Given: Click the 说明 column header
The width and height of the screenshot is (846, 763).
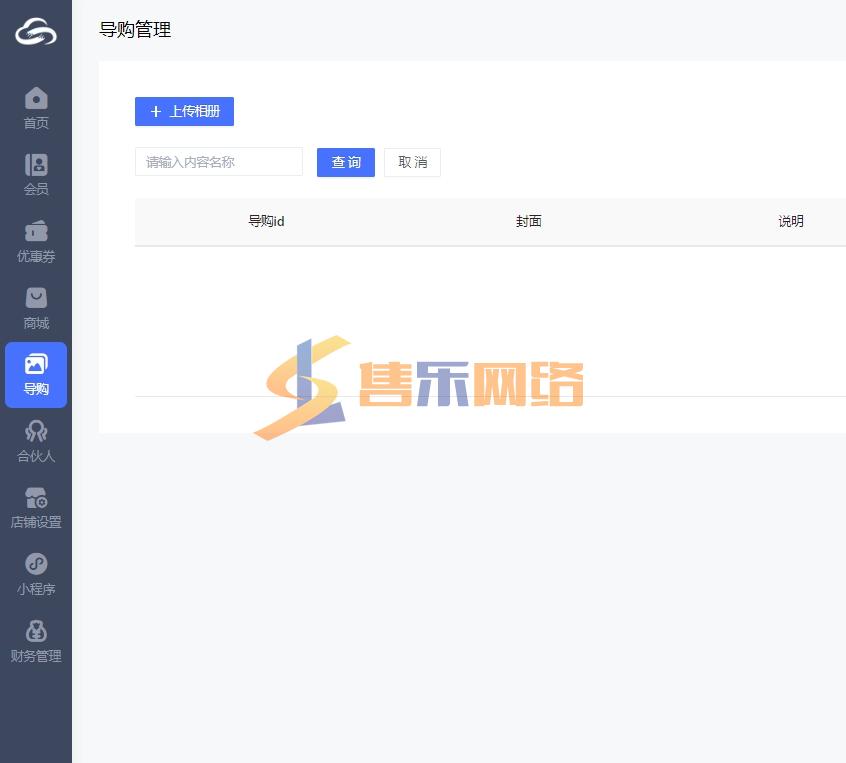Looking at the screenshot, I should [x=790, y=221].
